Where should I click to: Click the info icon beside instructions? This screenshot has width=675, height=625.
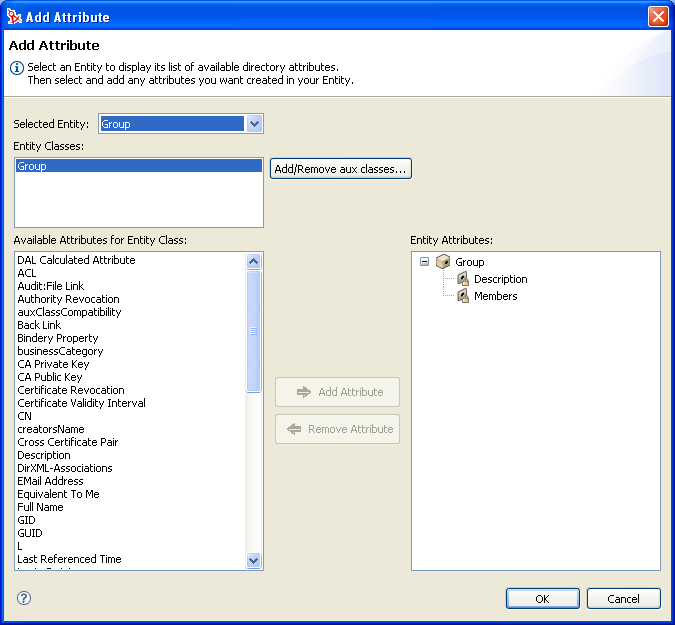pos(17,68)
